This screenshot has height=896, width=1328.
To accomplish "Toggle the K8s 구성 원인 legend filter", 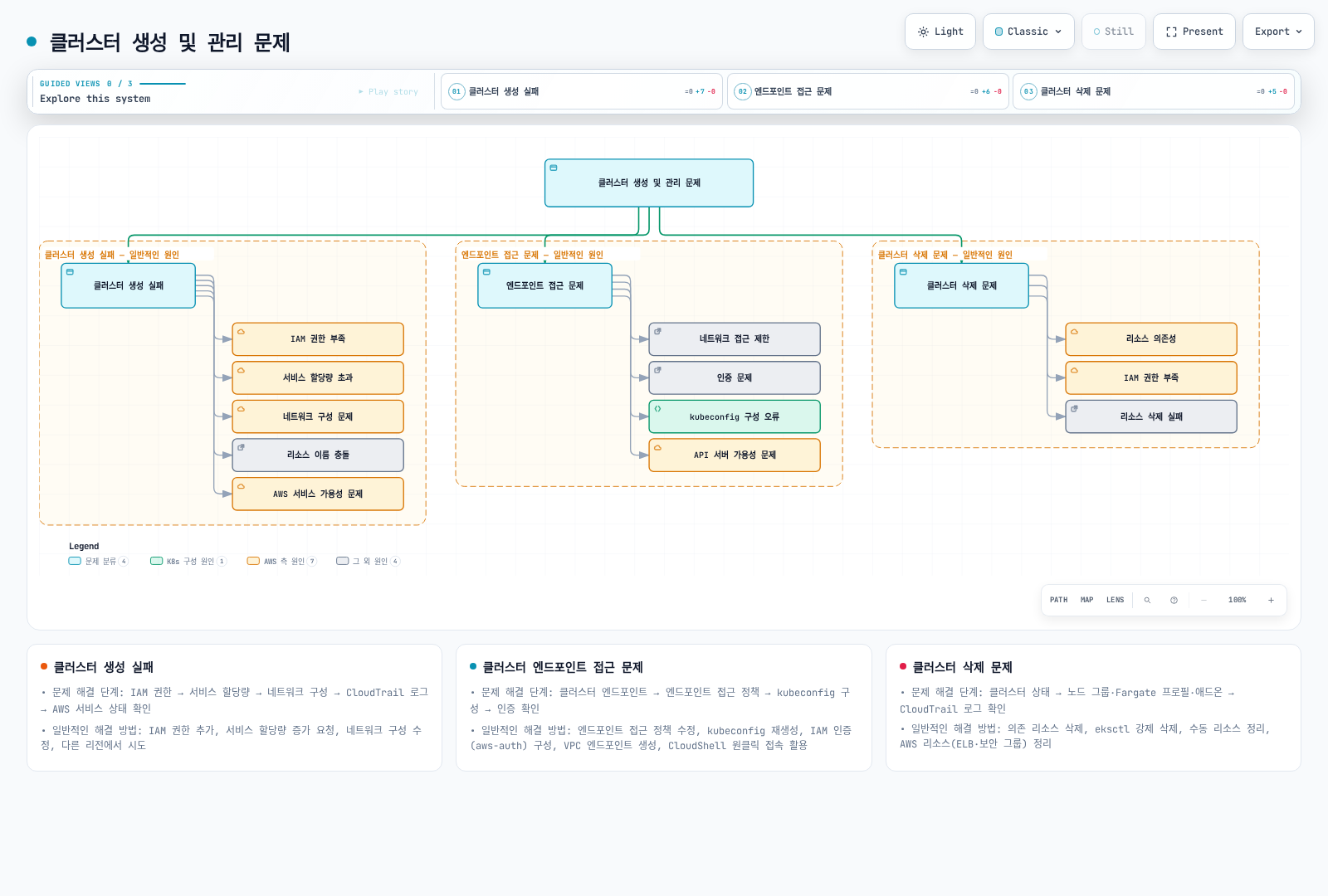I will (188, 562).
